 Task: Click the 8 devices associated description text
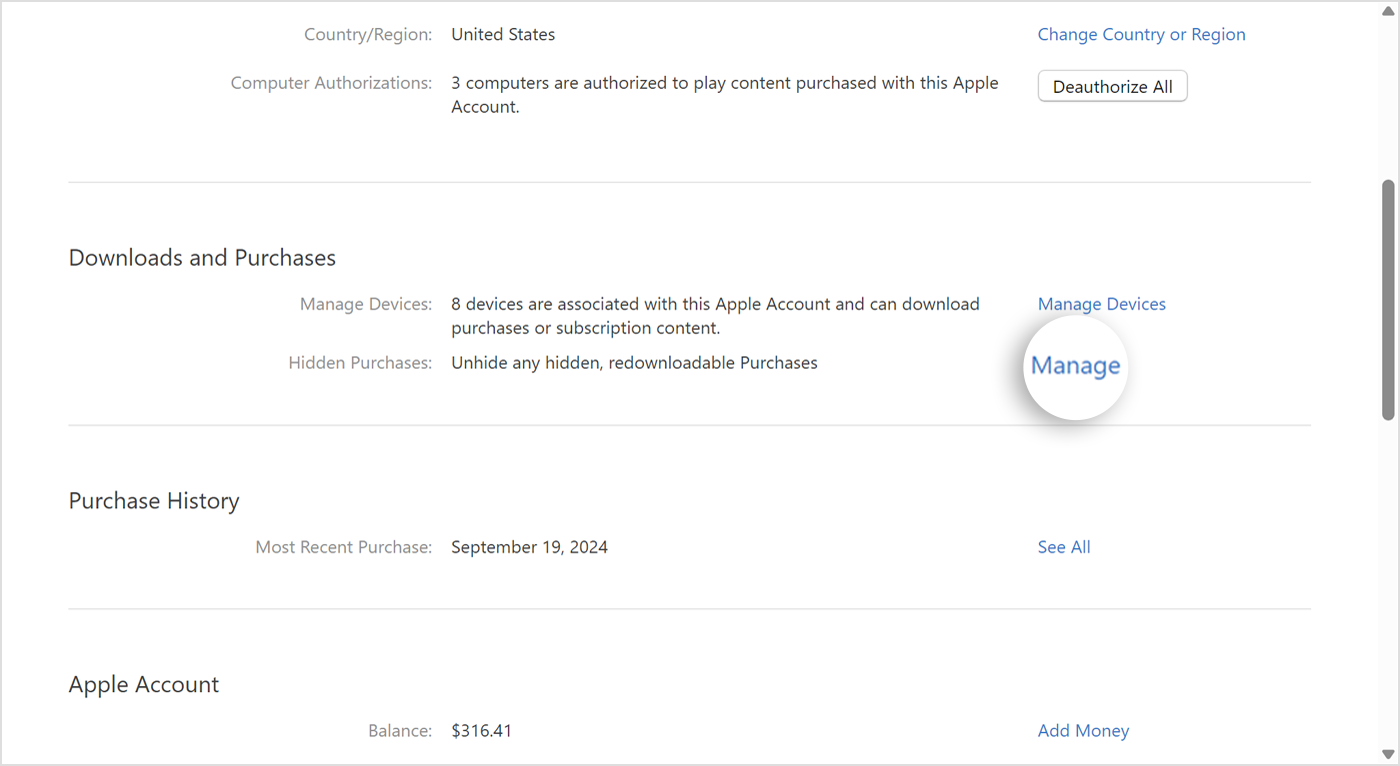(714, 315)
